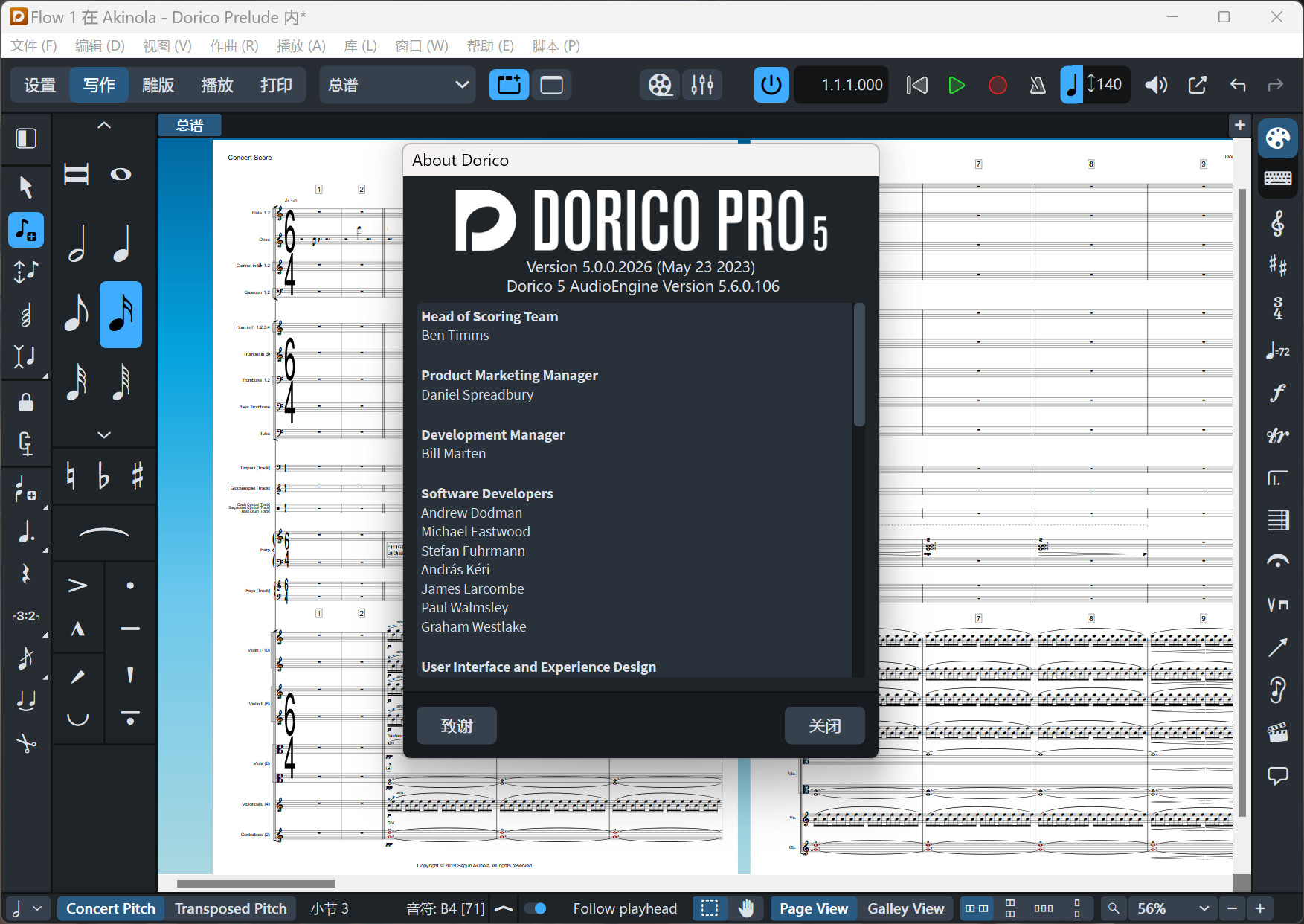Select the arrow selection tool
1304x924 pixels.
(26, 187)
